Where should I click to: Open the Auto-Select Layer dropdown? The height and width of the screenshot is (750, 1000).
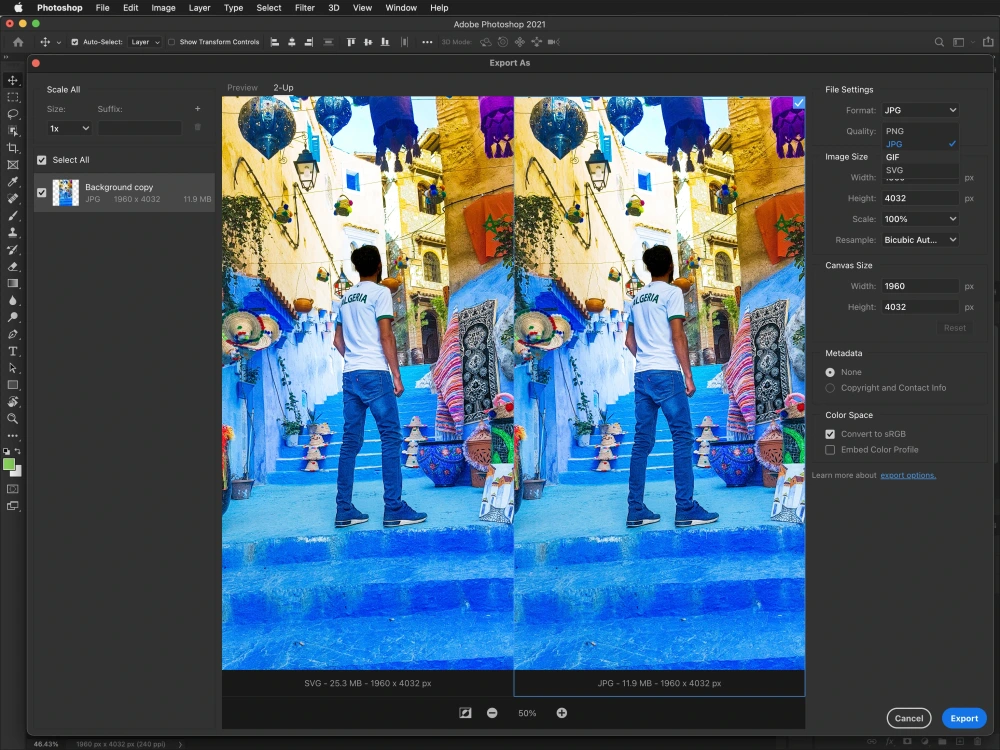coord(145,42)
